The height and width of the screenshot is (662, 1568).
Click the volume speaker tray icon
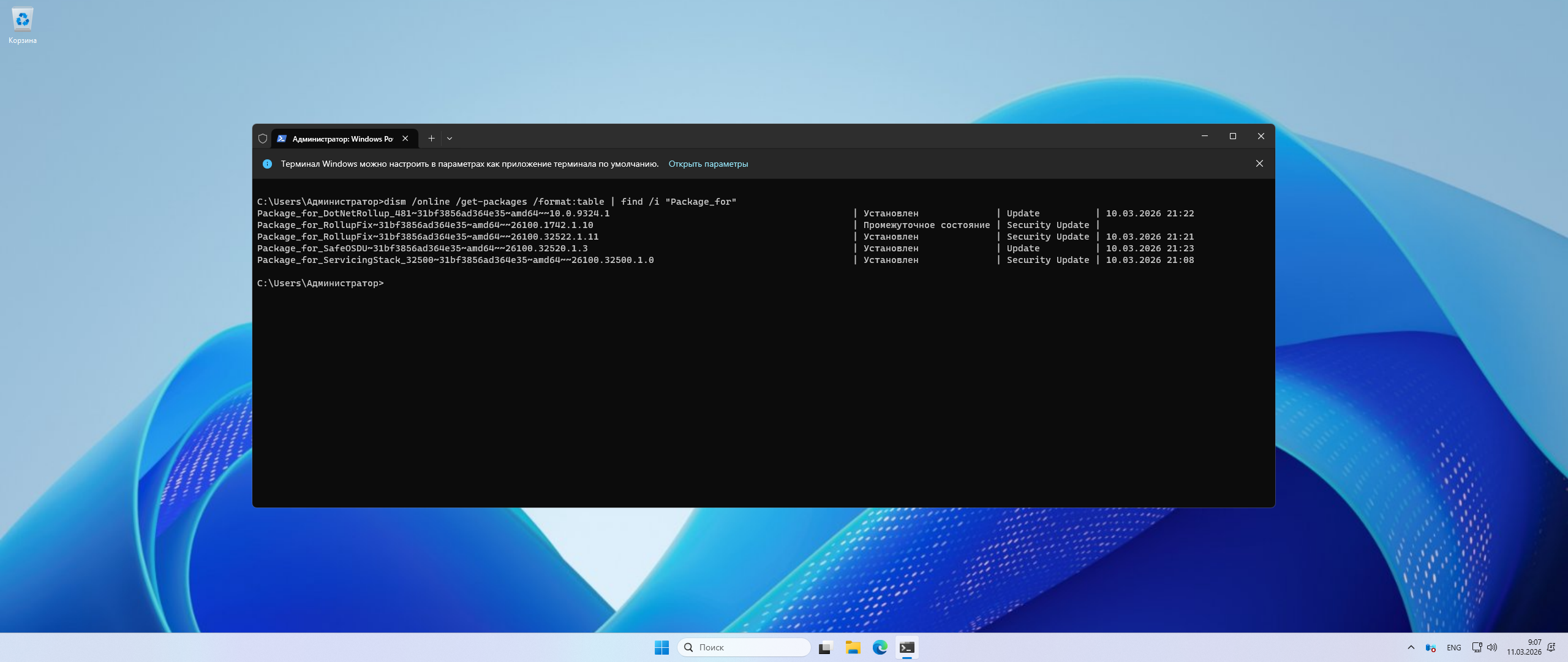click(1492, 647)
